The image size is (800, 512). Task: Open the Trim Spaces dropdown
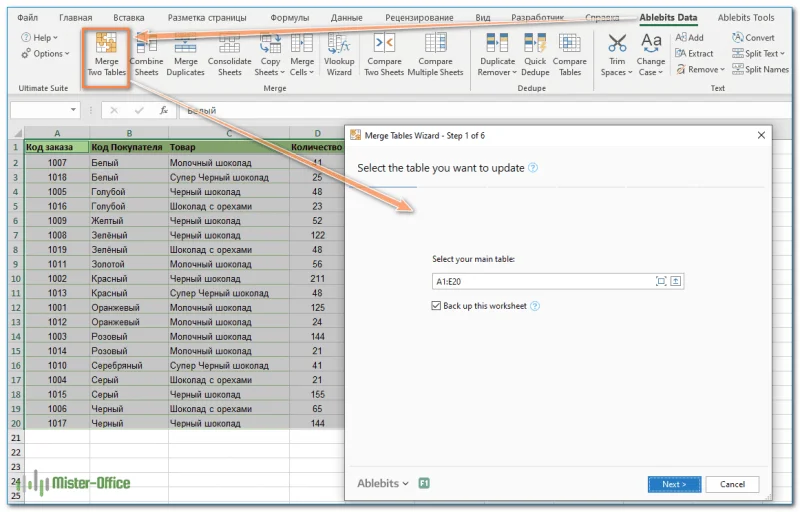[616, 72]
